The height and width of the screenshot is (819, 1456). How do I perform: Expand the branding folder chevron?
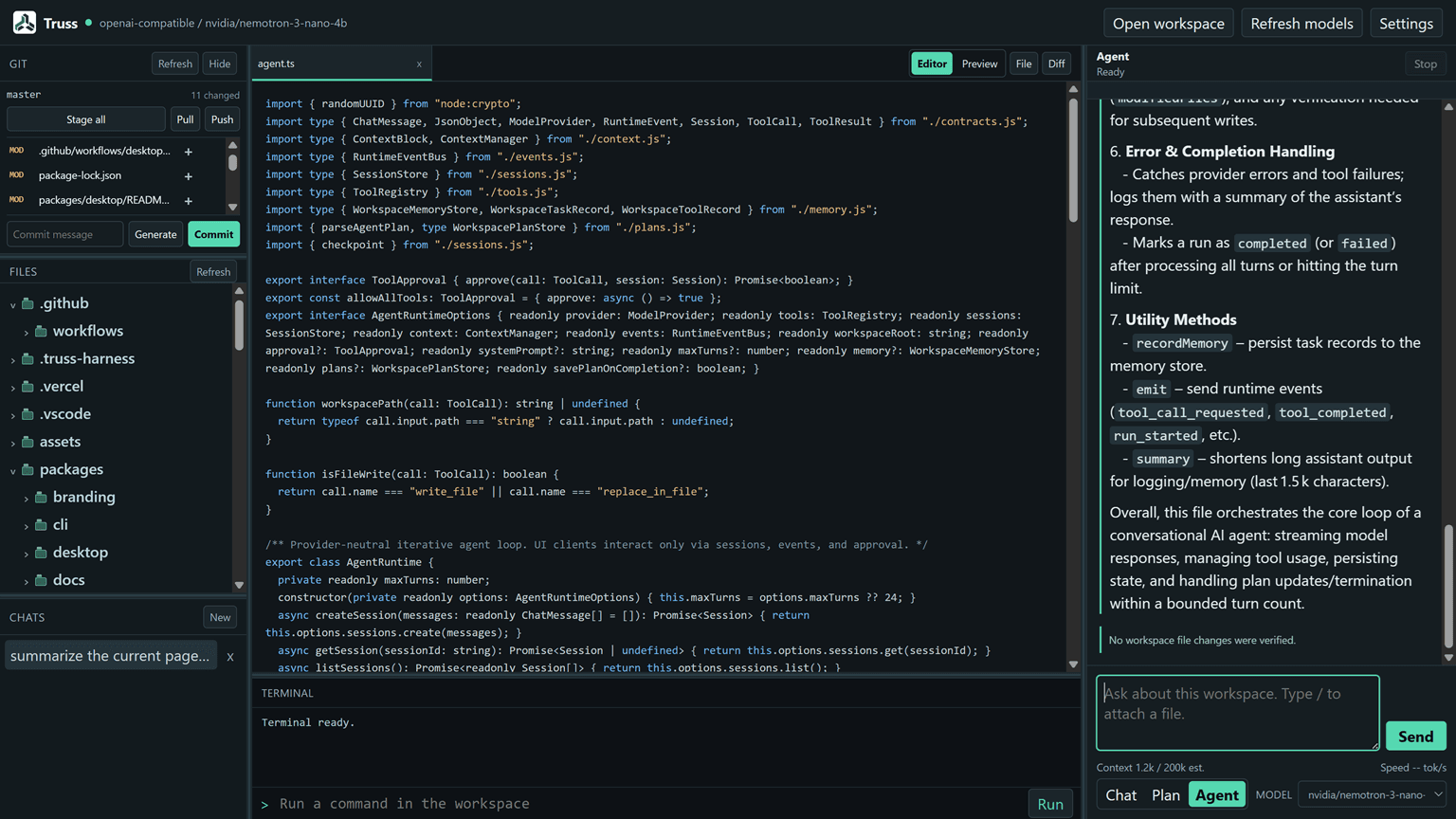27,498
